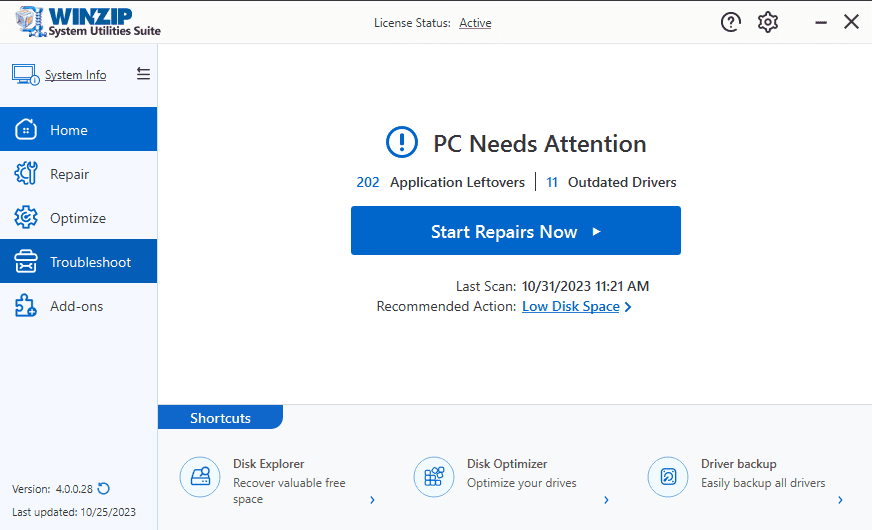Open the System Info link
Viewport: 872px width, 530px height.
75,75
